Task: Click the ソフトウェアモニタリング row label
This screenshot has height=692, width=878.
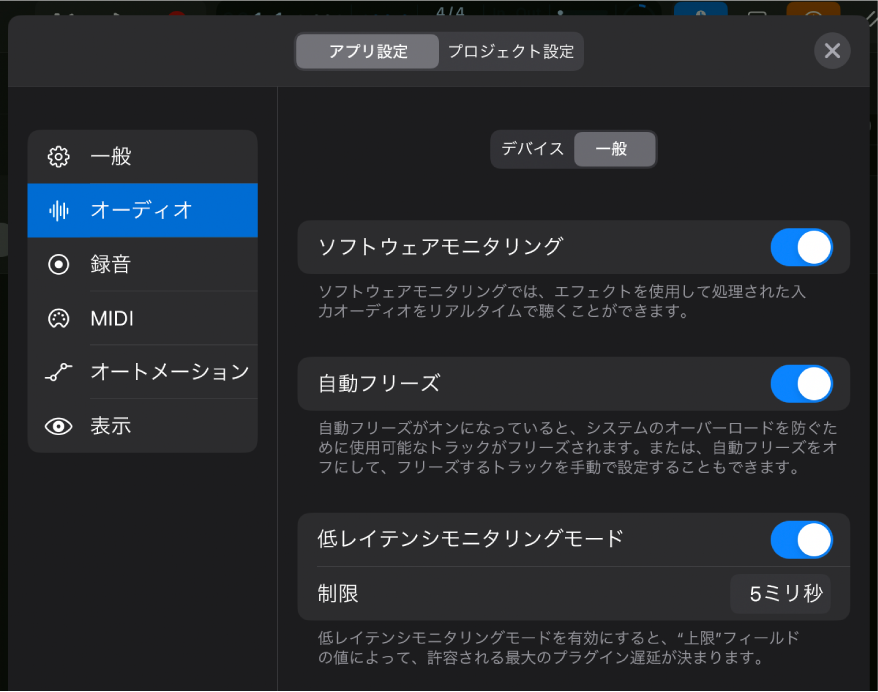Action: (440, 247)
